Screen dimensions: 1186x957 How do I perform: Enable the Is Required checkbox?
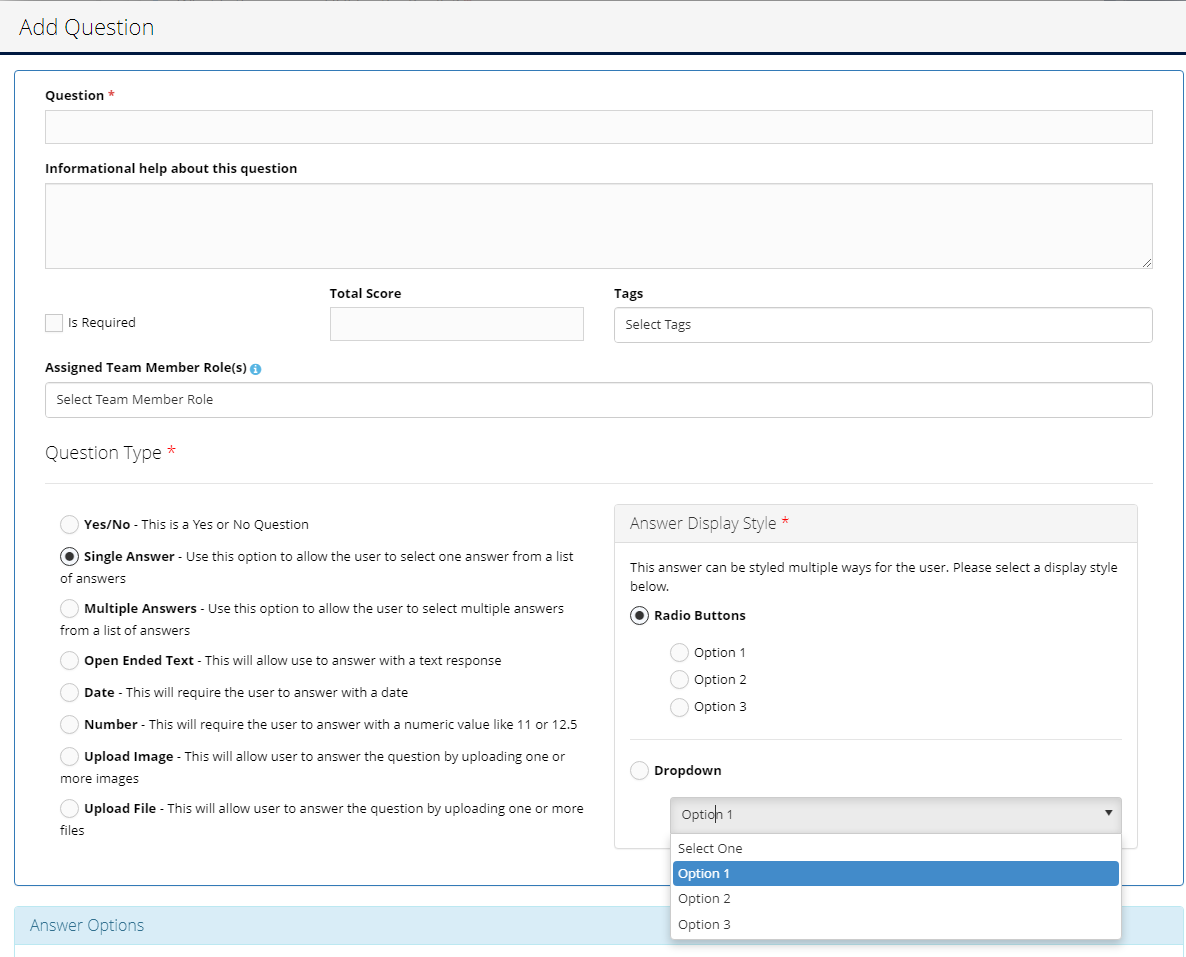[54, 323]
